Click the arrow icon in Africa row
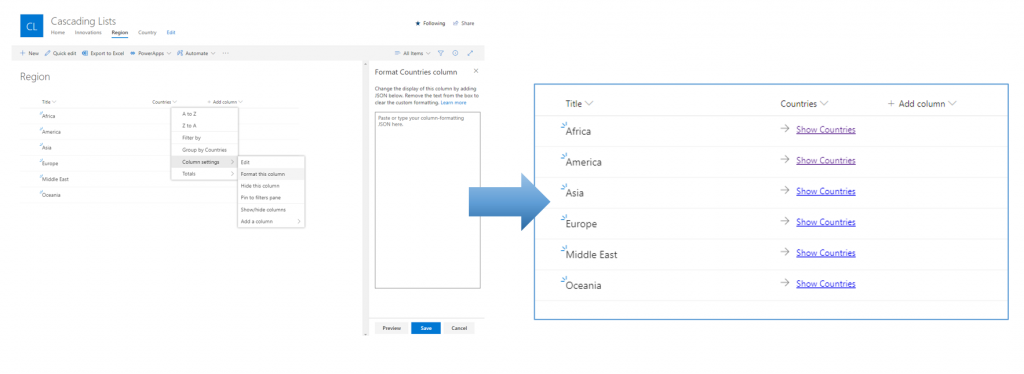Screen dimensions: 1024x374 coord(785,129)
